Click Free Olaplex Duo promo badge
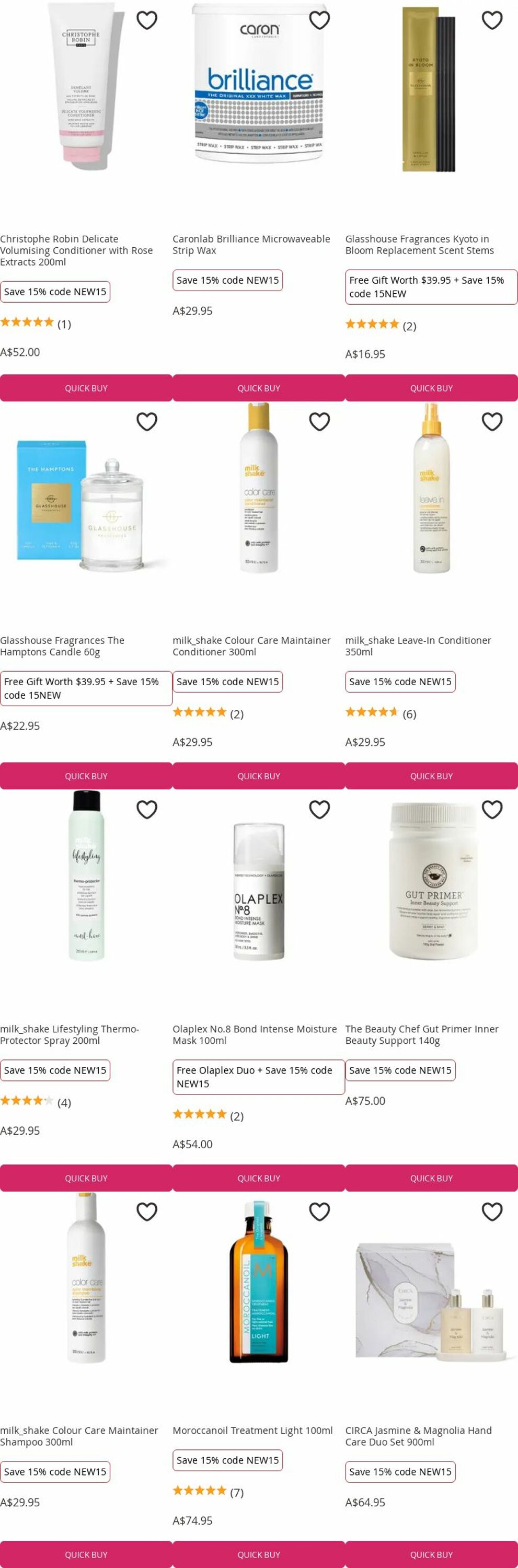 tap(259, 1077)
